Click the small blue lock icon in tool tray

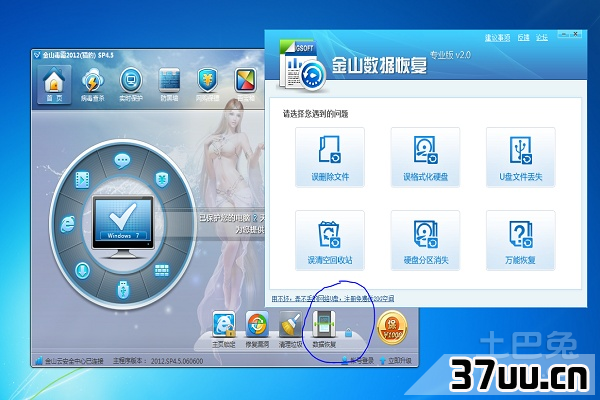[348, 332]
